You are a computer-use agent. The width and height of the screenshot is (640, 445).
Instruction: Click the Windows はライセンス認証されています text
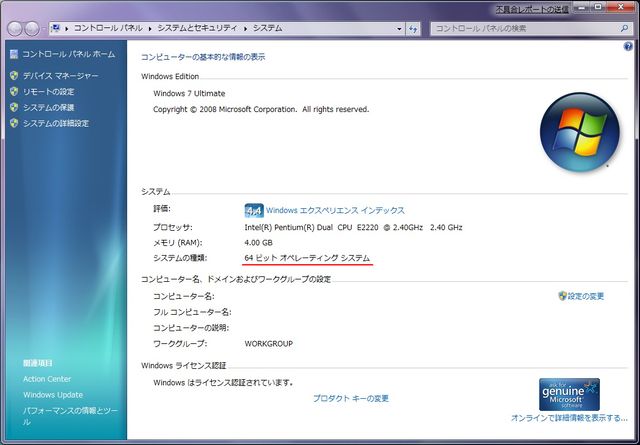(223, 383)
